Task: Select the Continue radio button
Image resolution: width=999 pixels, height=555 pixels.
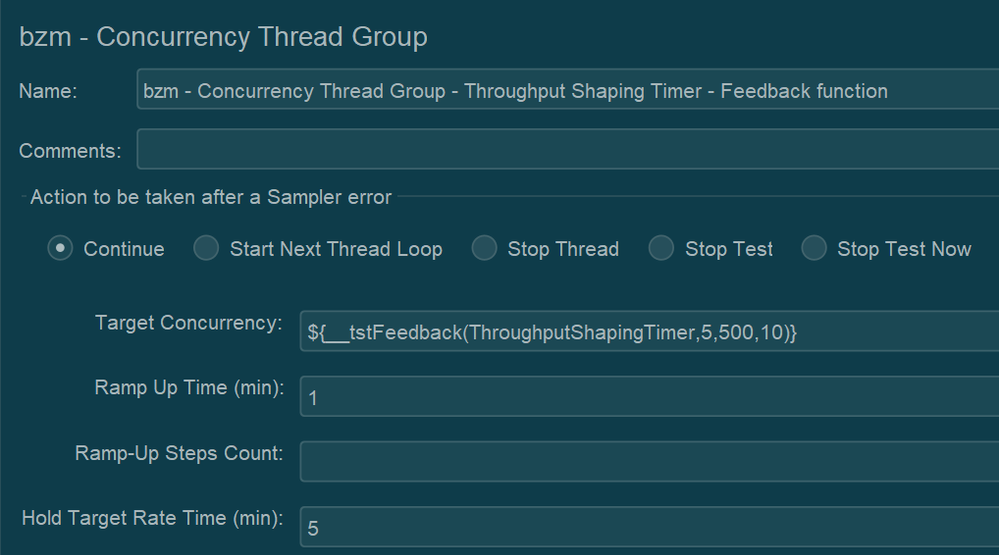Action: click(x=60, y=249)
